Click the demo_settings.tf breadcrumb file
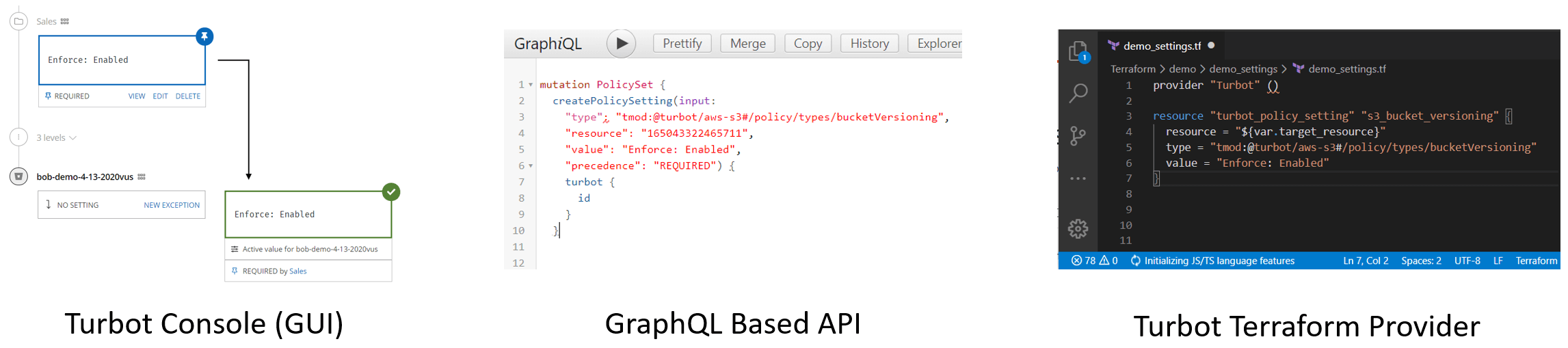Screen dimensions: 1568x348 click(1346, 69)
